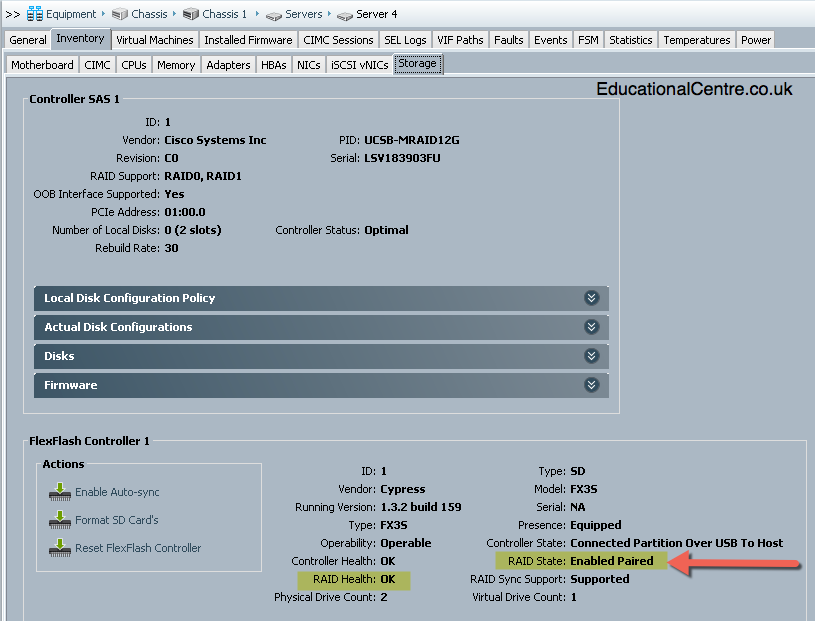Viewport: 815px width, 621px height.
Task: Click the Format SD Card's action icon
Action: (x=60, y=520)
